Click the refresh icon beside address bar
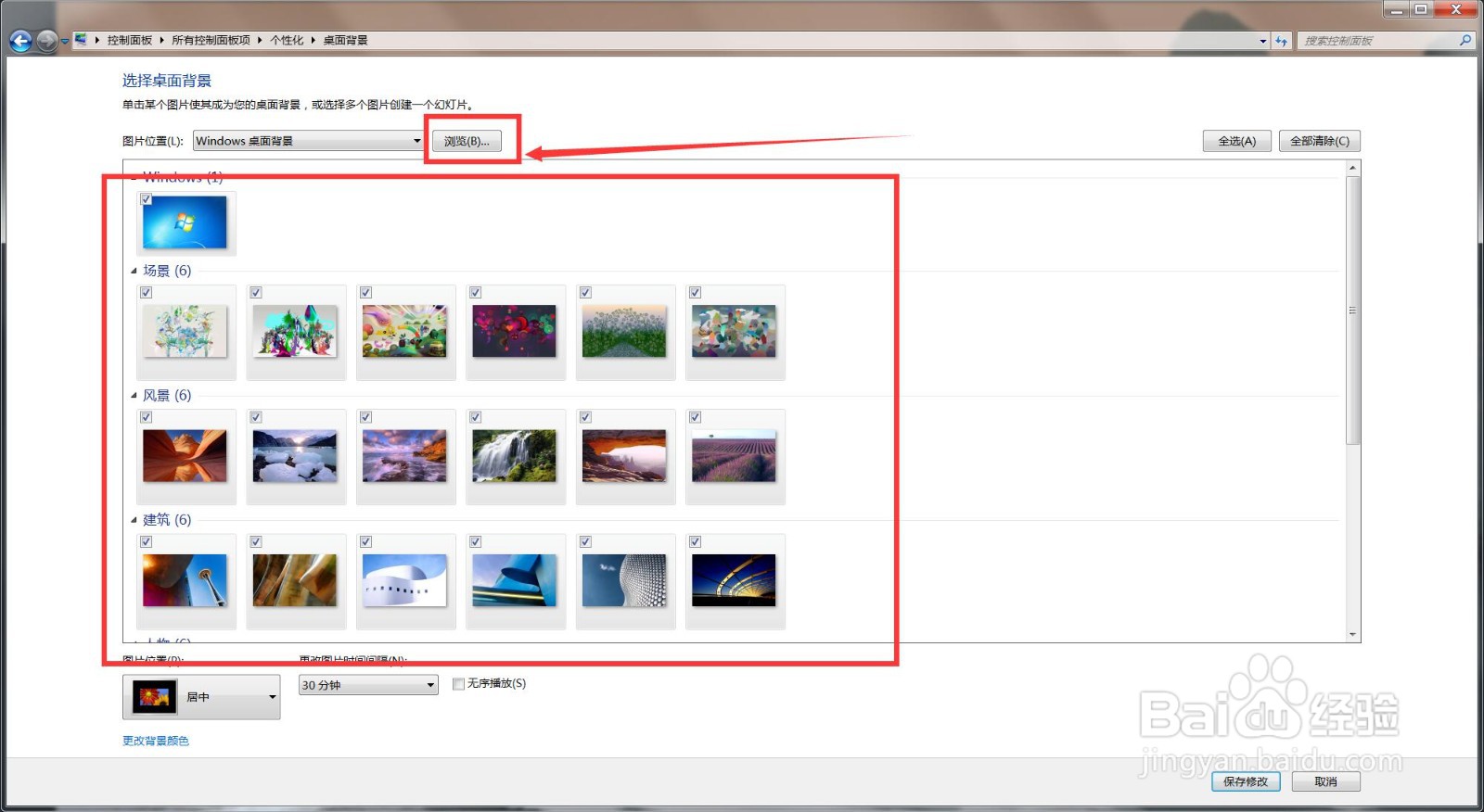Screen dimensions: 1484x812 tap(1282, 41)
